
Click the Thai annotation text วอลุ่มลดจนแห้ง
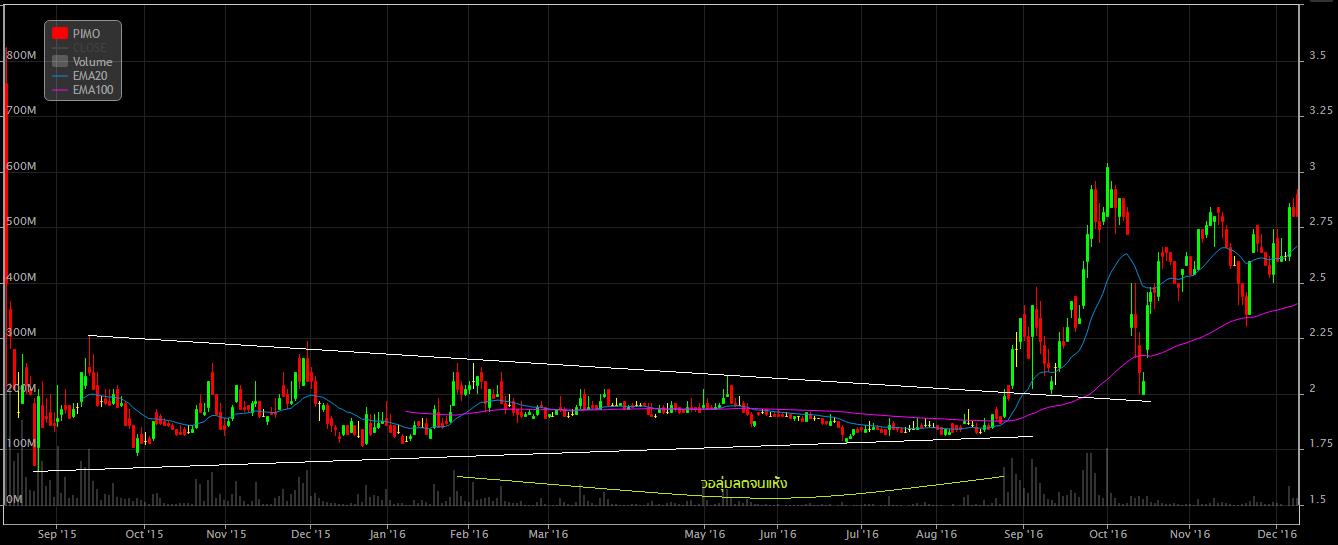point(744,483)
